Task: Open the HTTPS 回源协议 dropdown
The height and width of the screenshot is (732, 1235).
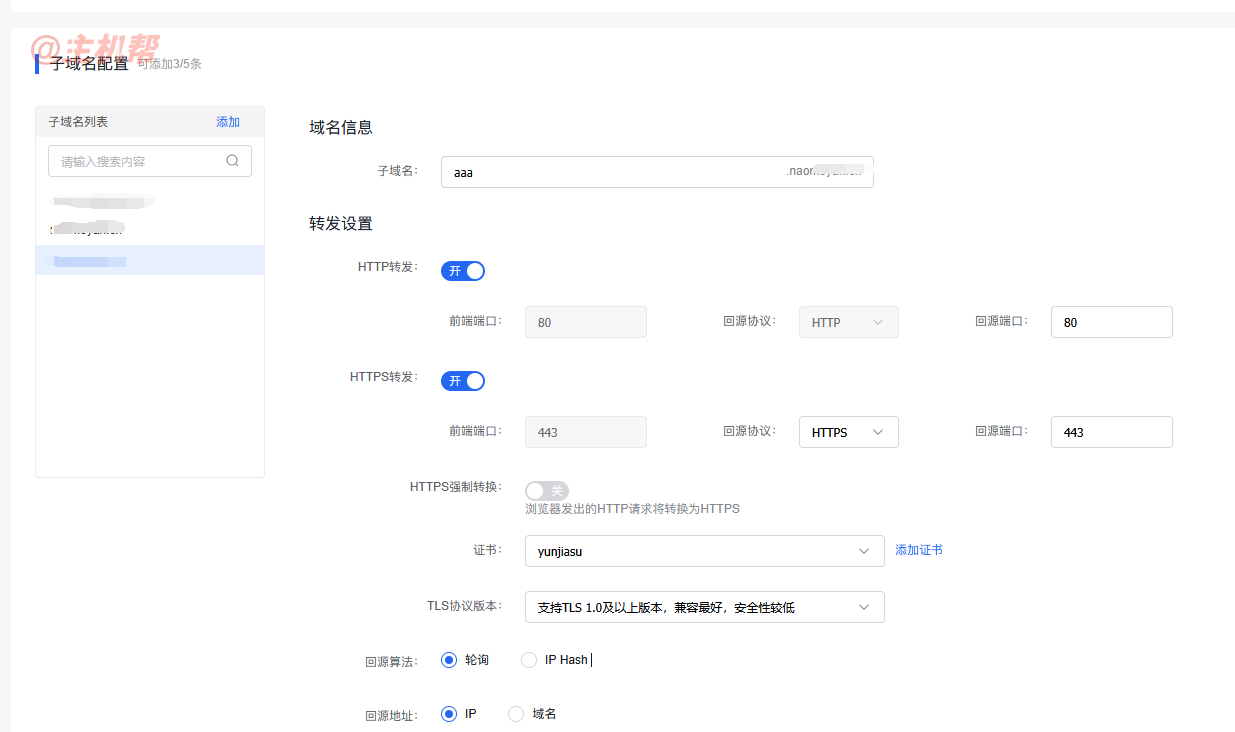Action: coord(848,432)
